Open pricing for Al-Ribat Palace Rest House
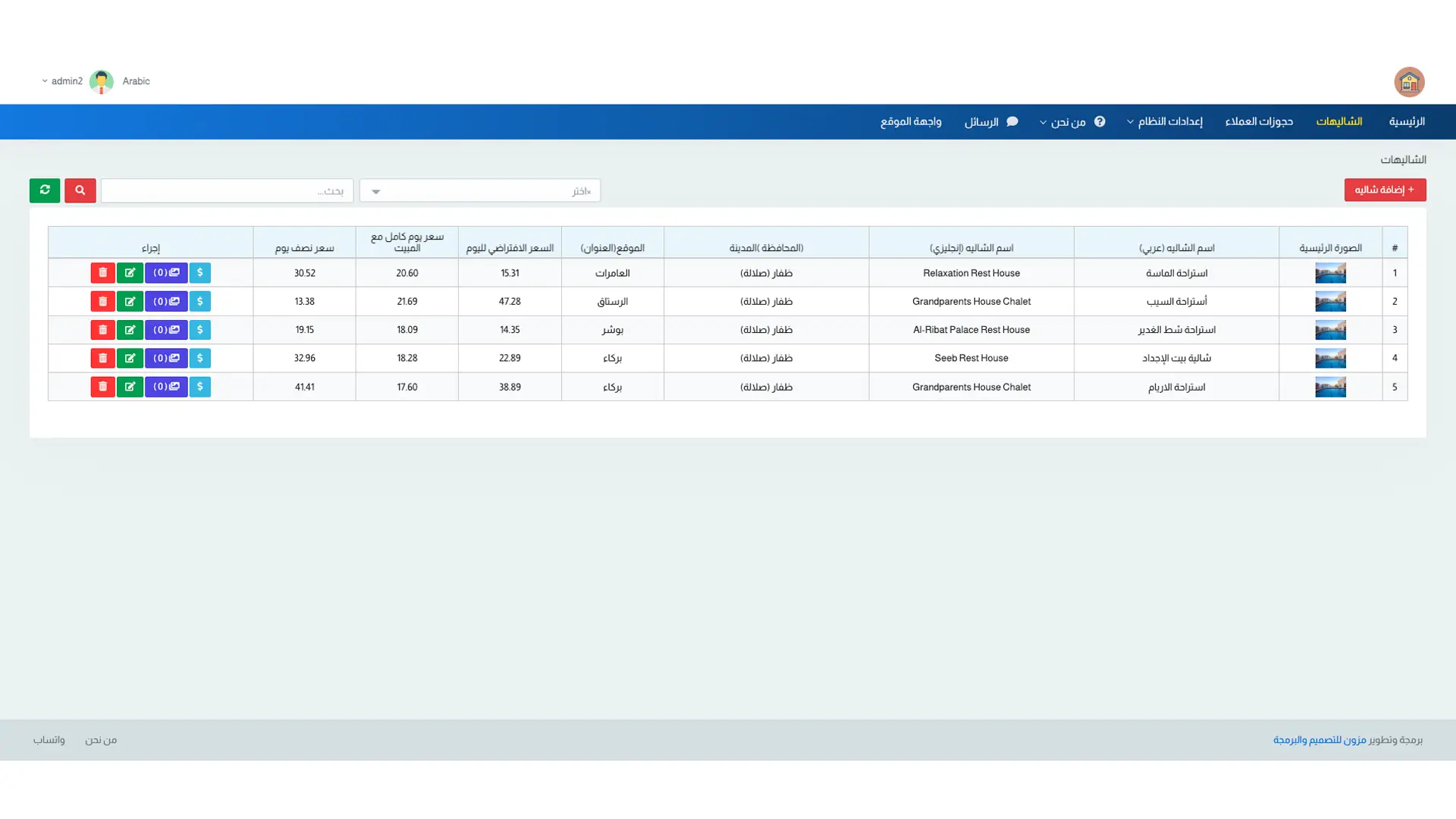 (x=199, y=330)
